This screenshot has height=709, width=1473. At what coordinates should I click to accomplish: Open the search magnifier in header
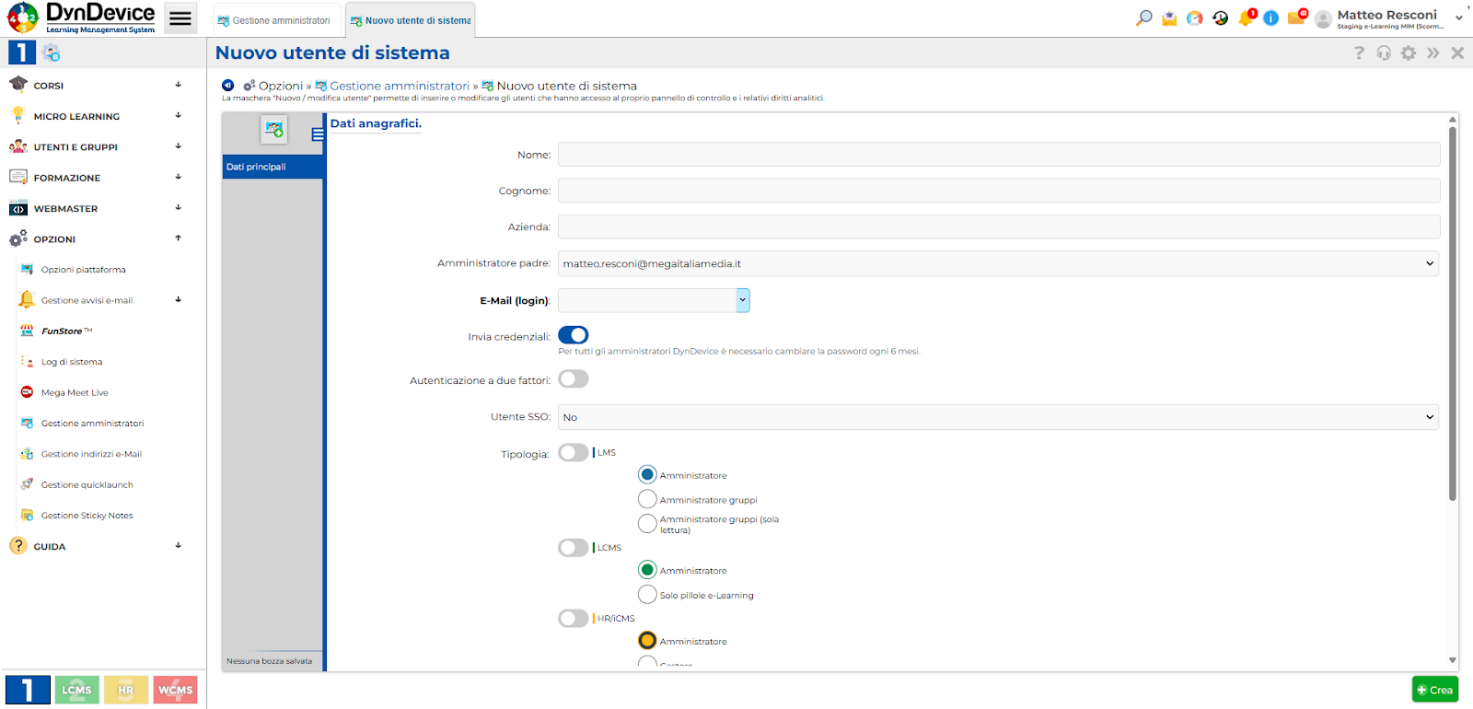click(x=1144, y=18)
